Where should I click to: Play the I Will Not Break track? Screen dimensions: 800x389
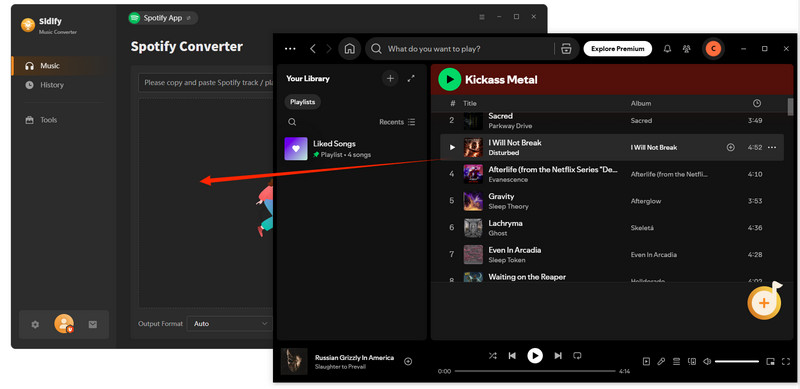tap(452, 148)
